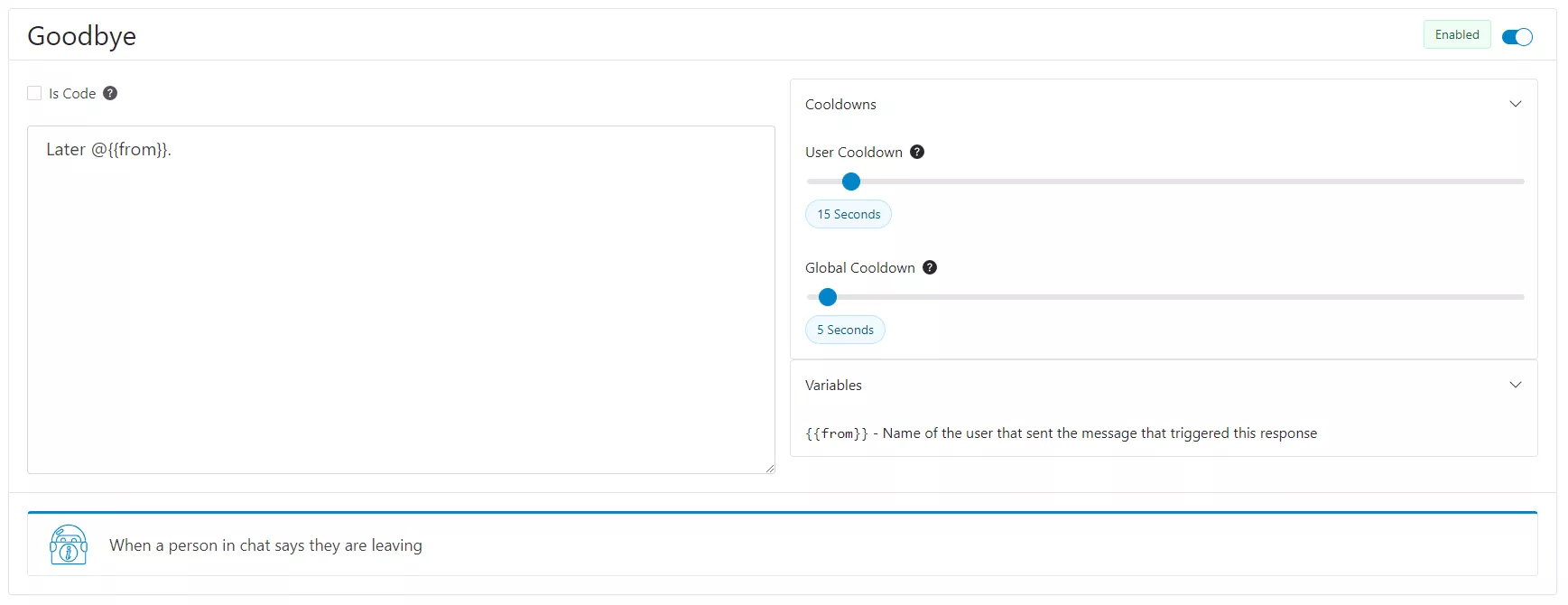1568x605 pixels.
Task: Click the 5 Seconds value badge
Action: pos(845,330)
